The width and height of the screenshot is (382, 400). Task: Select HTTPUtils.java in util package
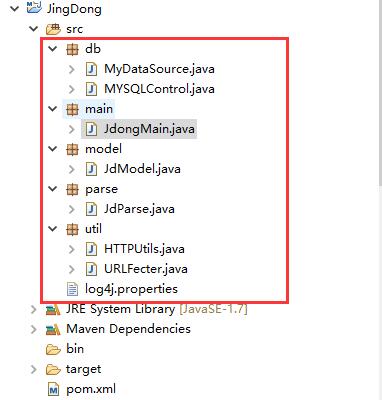pyautogui.click(x=144, y=249)
